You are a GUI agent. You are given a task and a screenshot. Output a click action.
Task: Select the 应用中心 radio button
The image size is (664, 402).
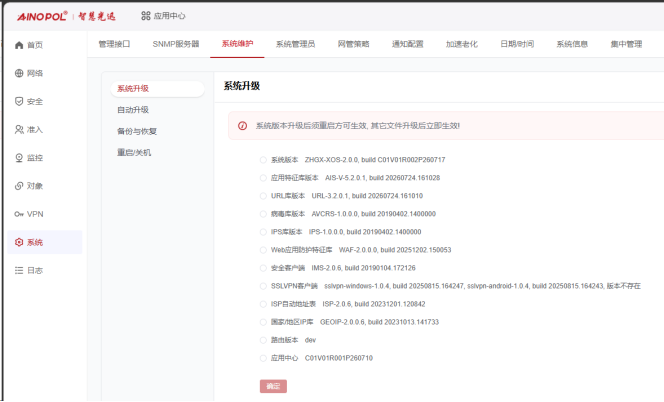click(x=263, y=358)
